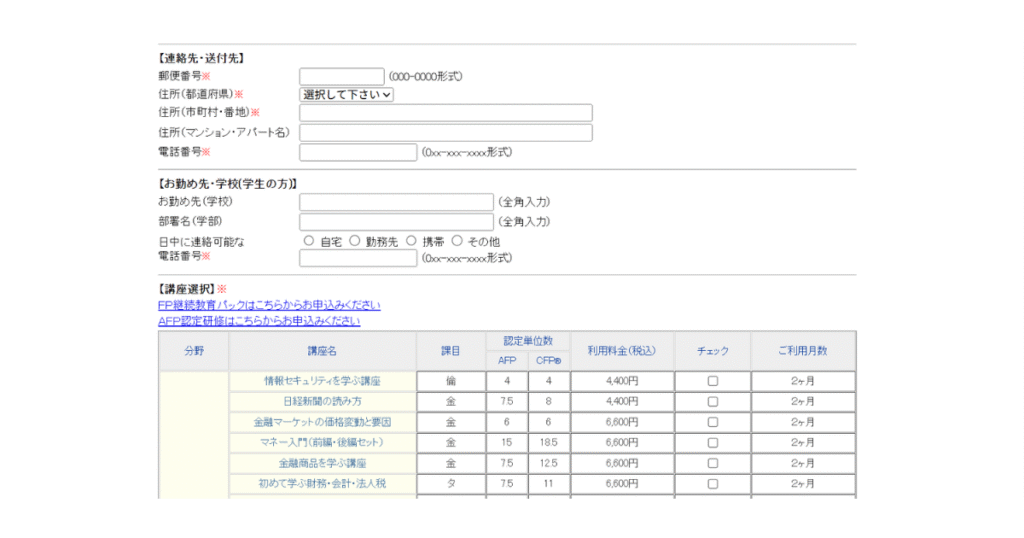Click the contact phone number field
The height and width of the screenshot is (538, 1024).
[358, 152]
